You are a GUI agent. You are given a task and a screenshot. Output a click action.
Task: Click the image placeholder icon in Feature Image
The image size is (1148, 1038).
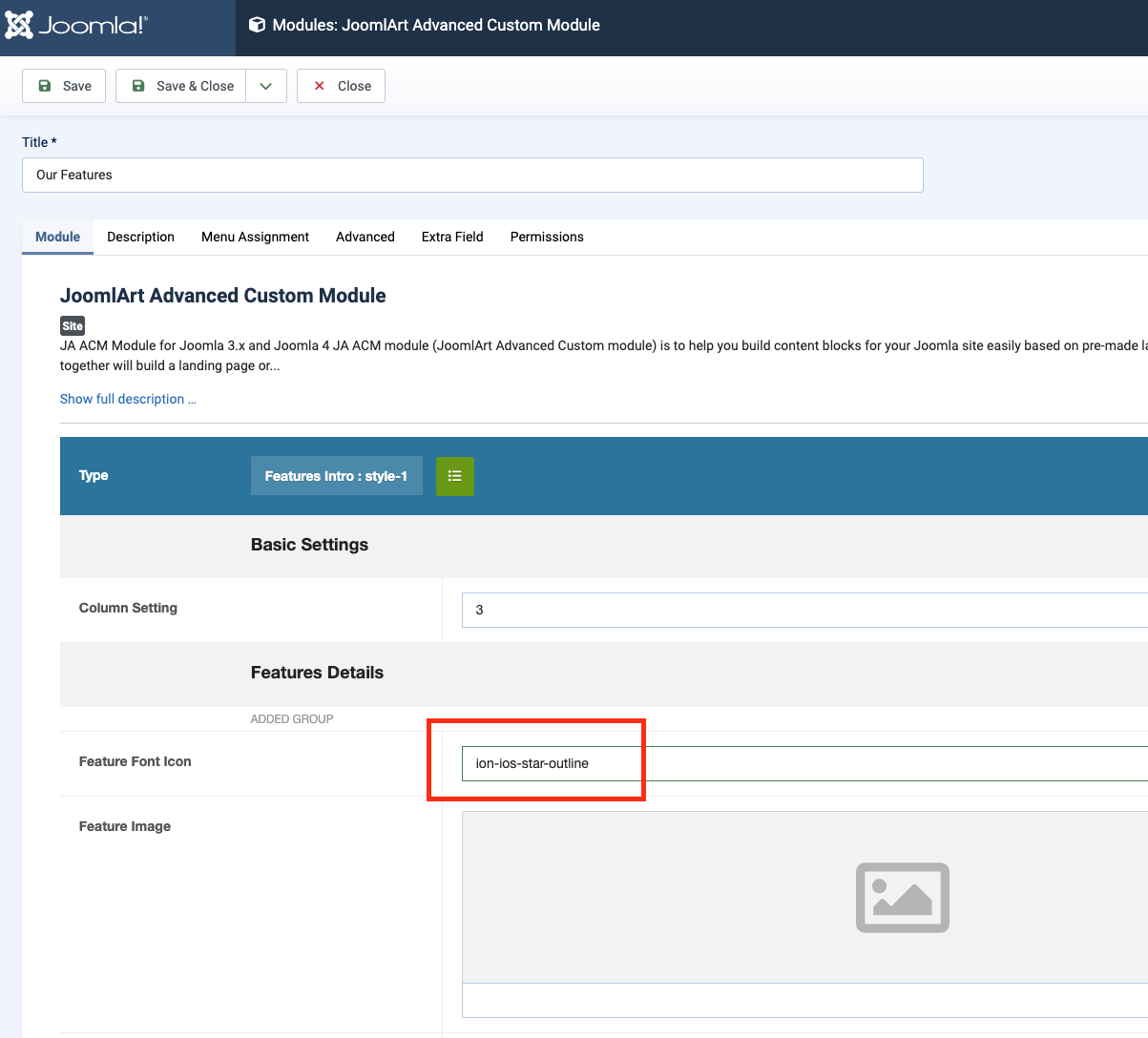coord(902,898)
